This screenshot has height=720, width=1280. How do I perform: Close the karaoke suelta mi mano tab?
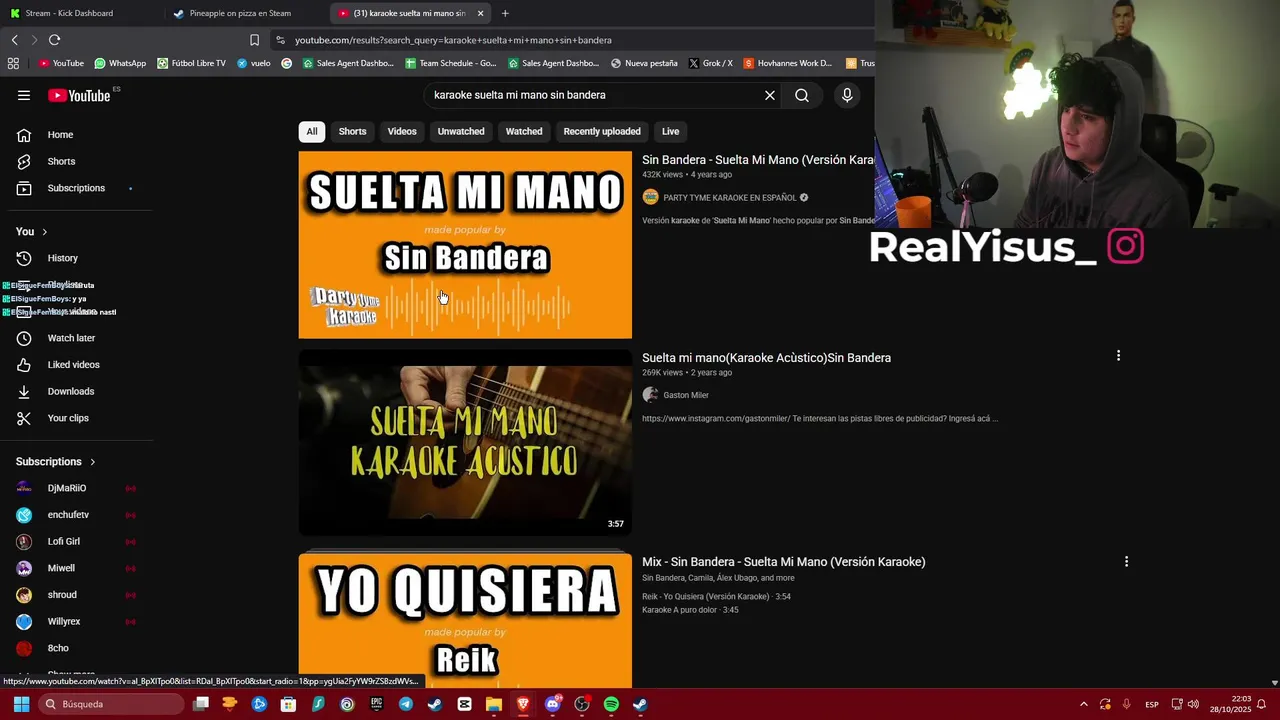pos(480,13)
